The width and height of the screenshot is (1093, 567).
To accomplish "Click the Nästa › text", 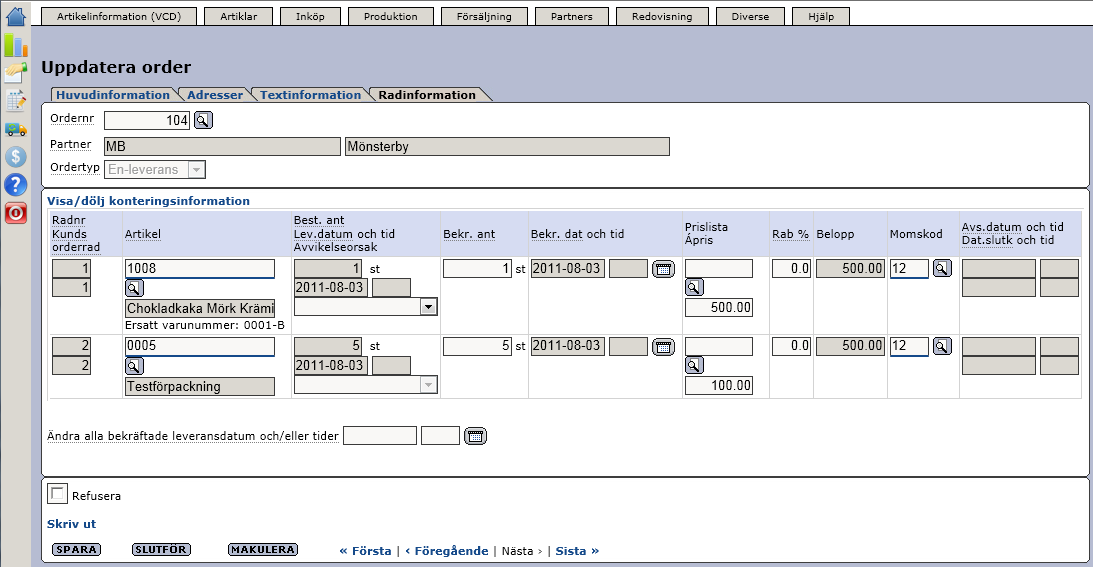I will point(522,551).
